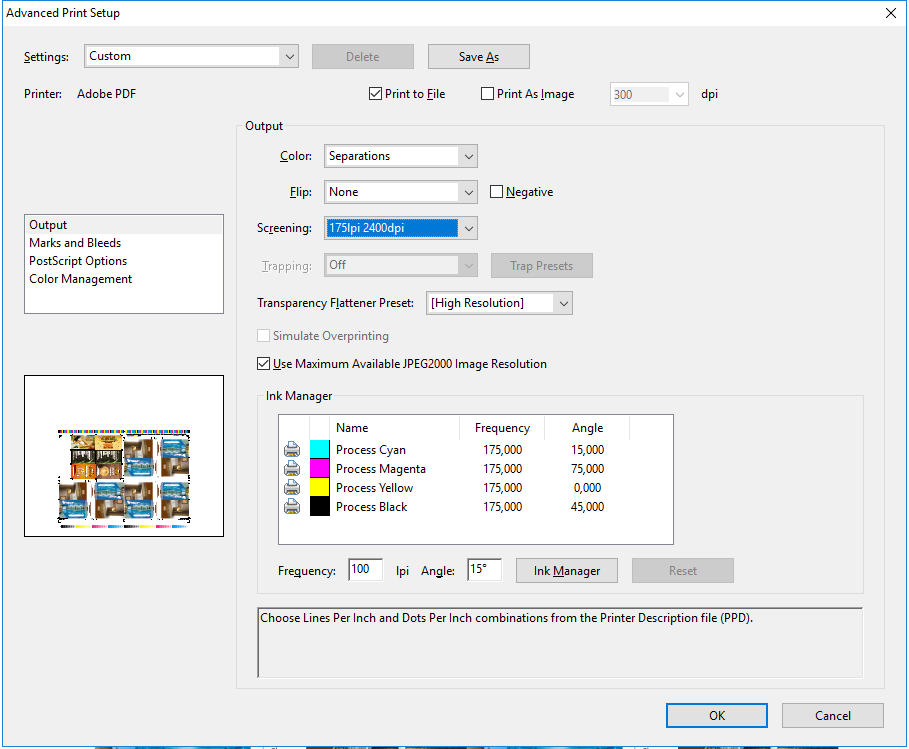Screen dimensions: 909x749
Task: Open the Ink Manager button
Action: [566, 571]
